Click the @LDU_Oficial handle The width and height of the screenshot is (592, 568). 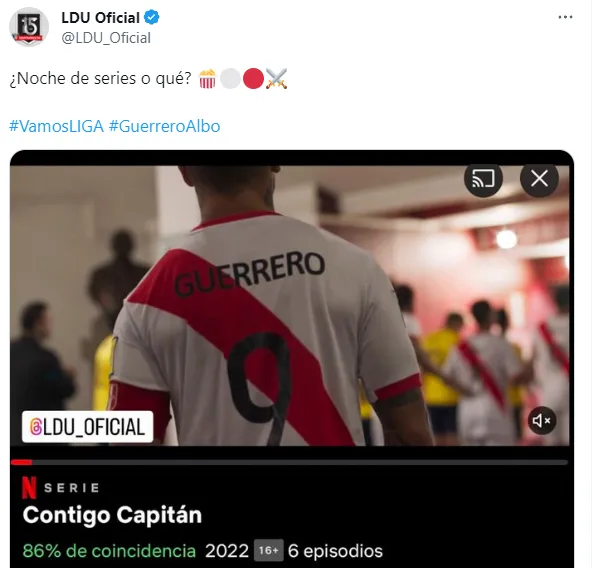pos(106,38)
